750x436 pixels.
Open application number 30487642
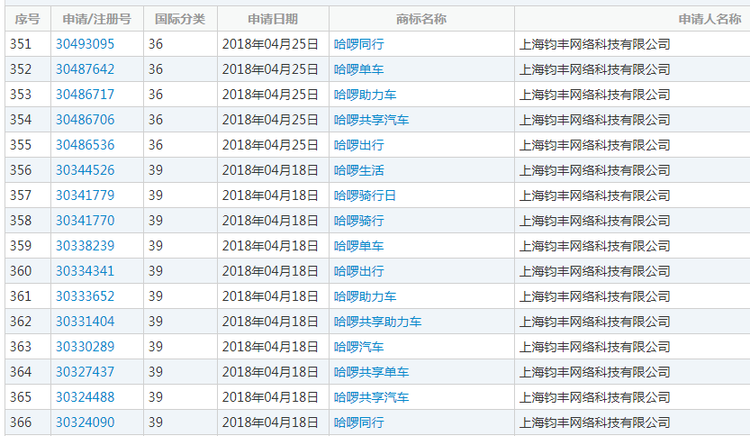click(x=85, y=69)
